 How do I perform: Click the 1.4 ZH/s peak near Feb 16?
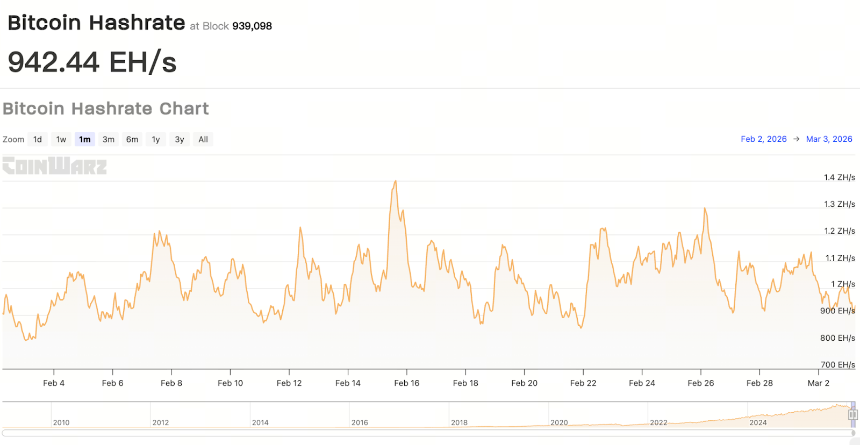point(395,182)
